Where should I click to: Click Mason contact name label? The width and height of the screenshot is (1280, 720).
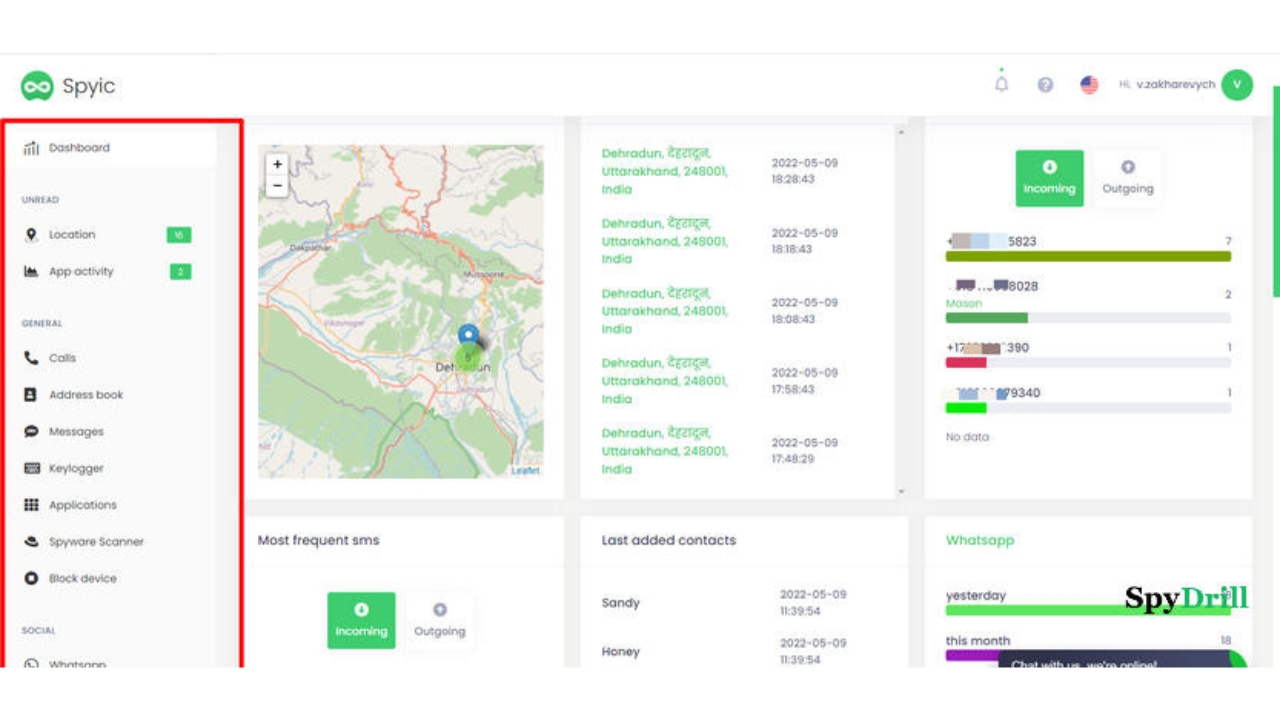click(x=964, y=303)
